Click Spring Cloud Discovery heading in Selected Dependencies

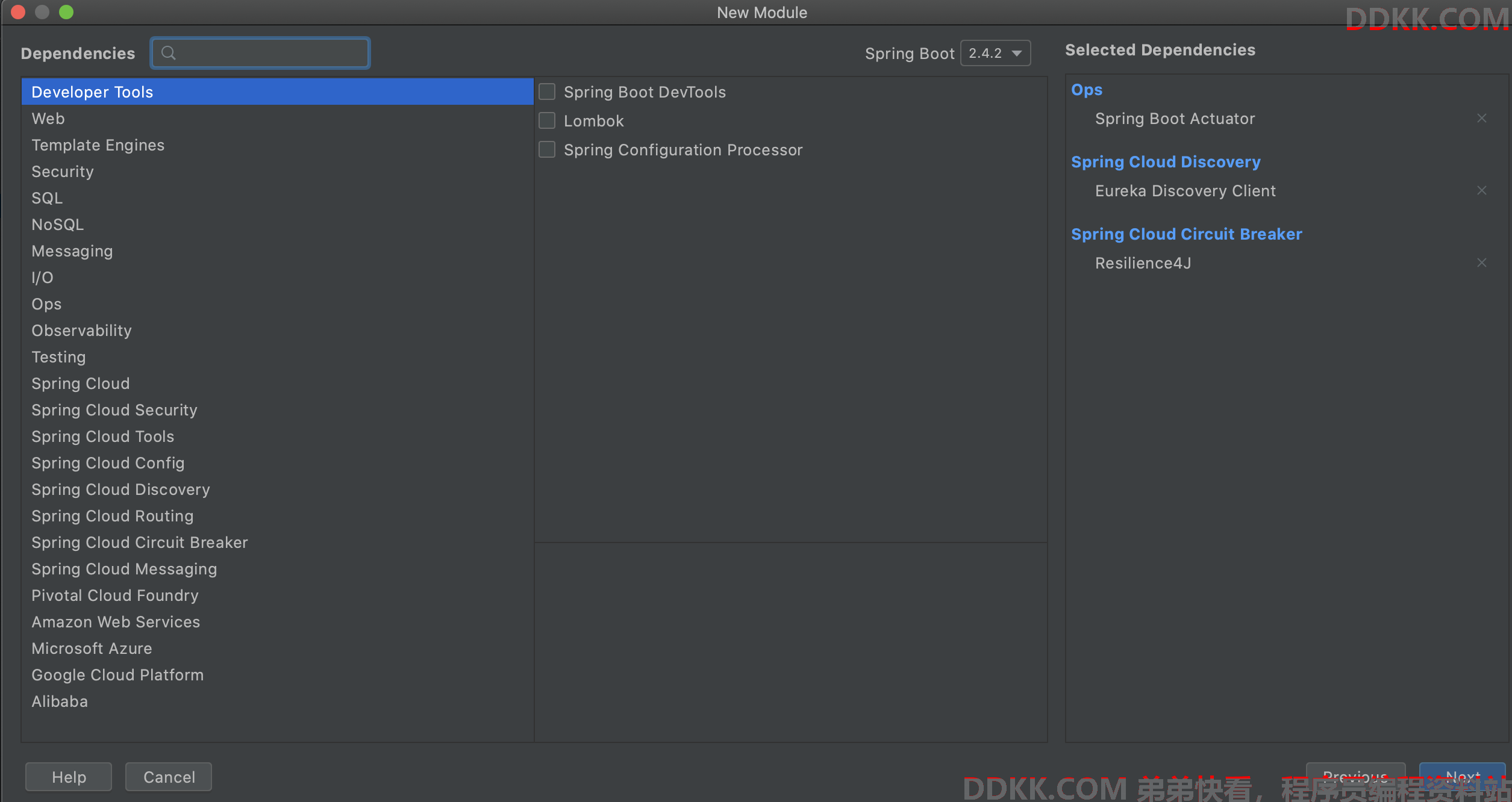tap(1166, 161)
